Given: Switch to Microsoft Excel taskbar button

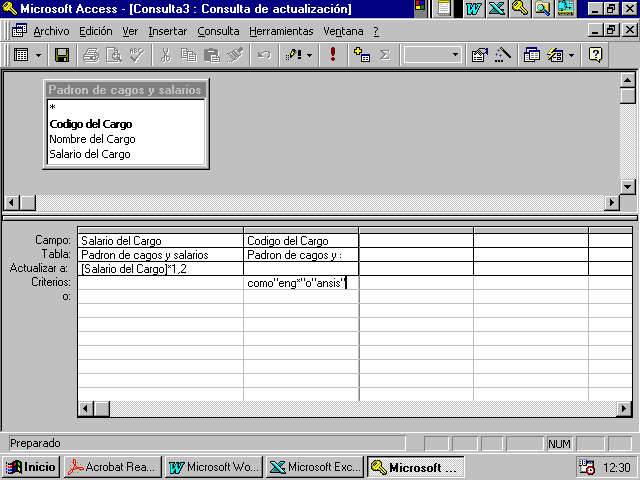Looking at the screenshot, I should [315, 467].
